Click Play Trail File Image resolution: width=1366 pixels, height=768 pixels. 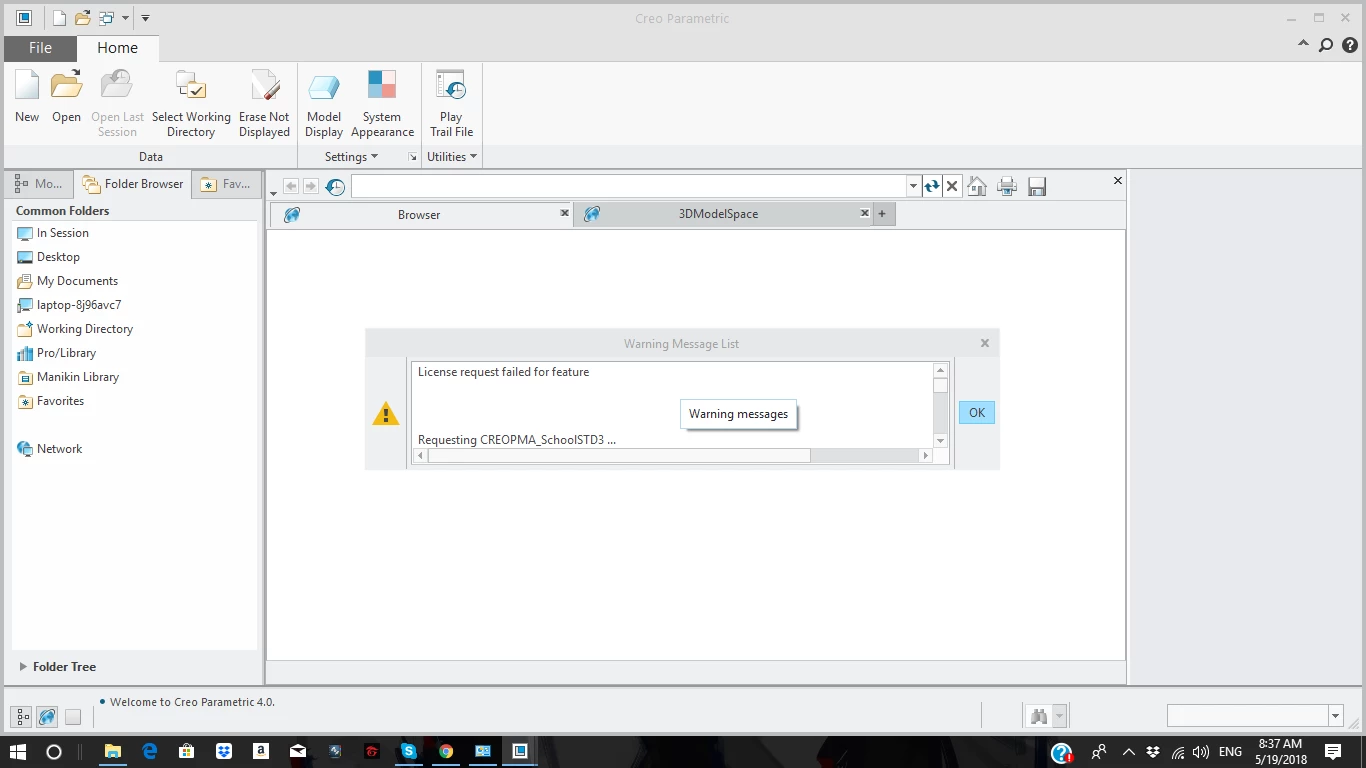tap(451, 103)
